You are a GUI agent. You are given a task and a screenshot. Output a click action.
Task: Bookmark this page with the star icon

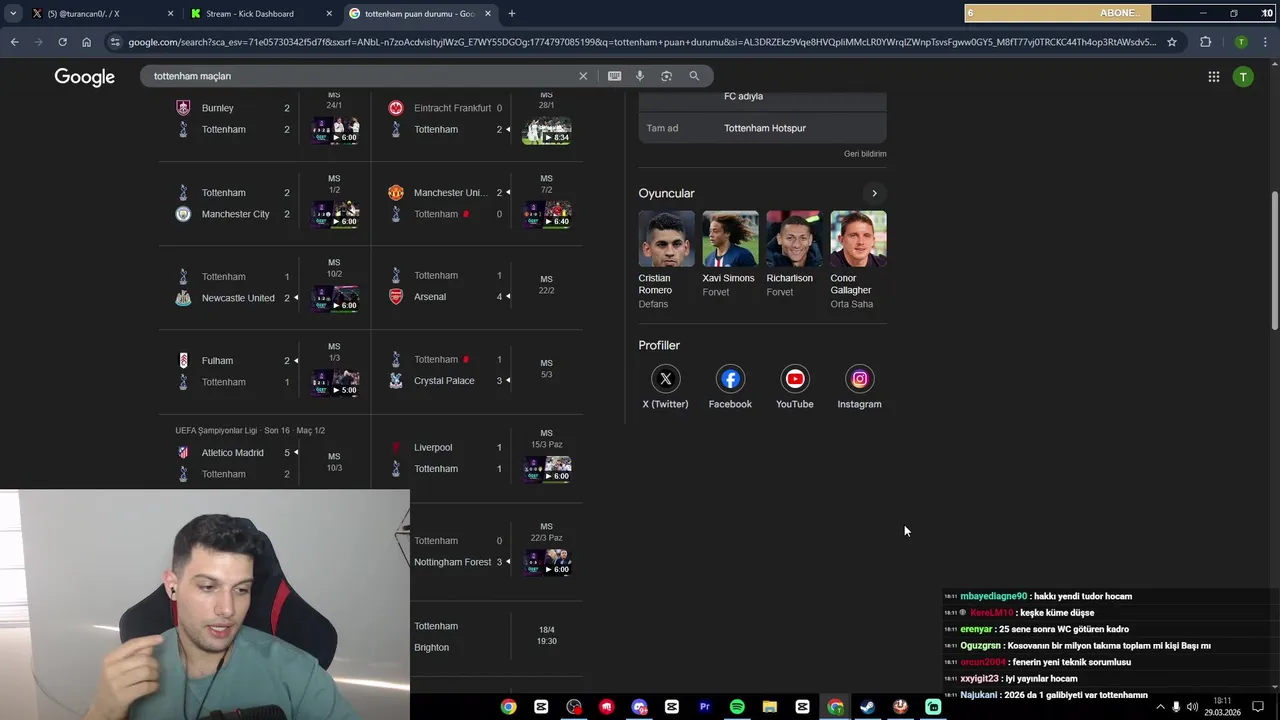[x=1172, y=42]
